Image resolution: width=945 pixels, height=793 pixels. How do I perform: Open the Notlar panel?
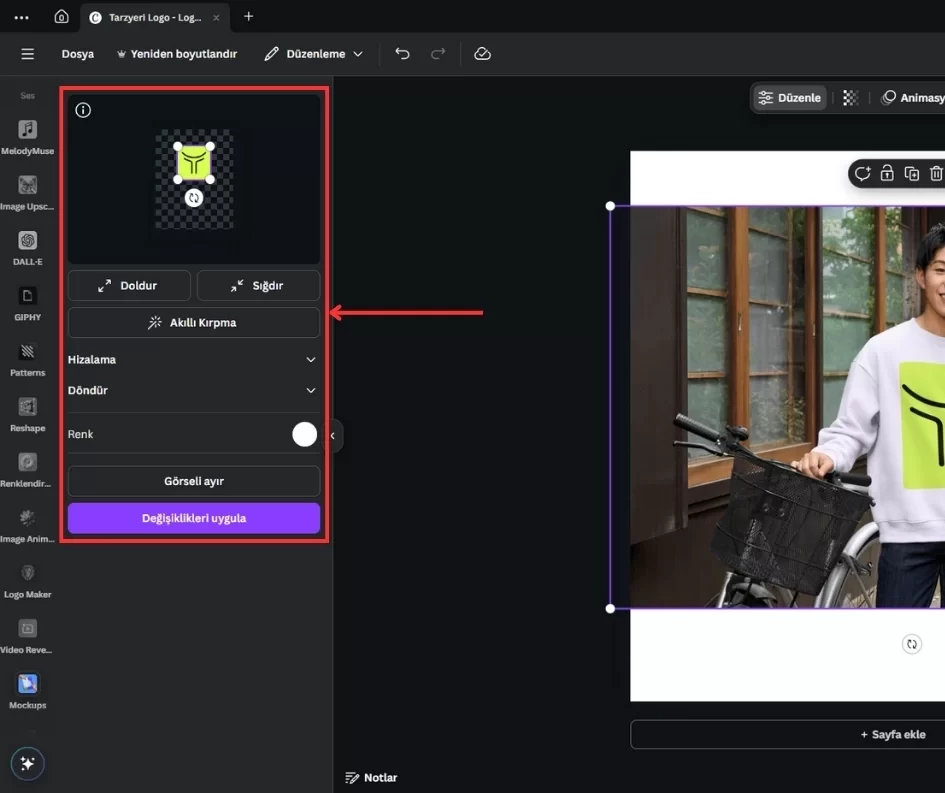[x=371, y=778]
